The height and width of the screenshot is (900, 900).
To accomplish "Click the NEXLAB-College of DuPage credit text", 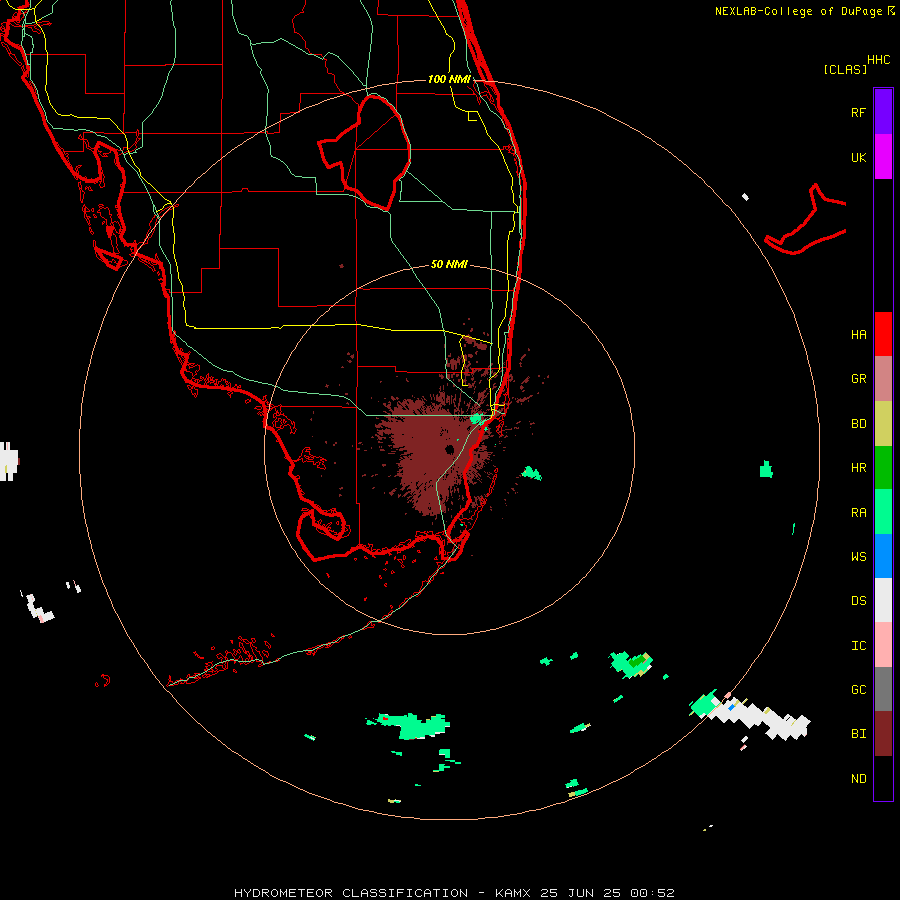I will point(804,11).
